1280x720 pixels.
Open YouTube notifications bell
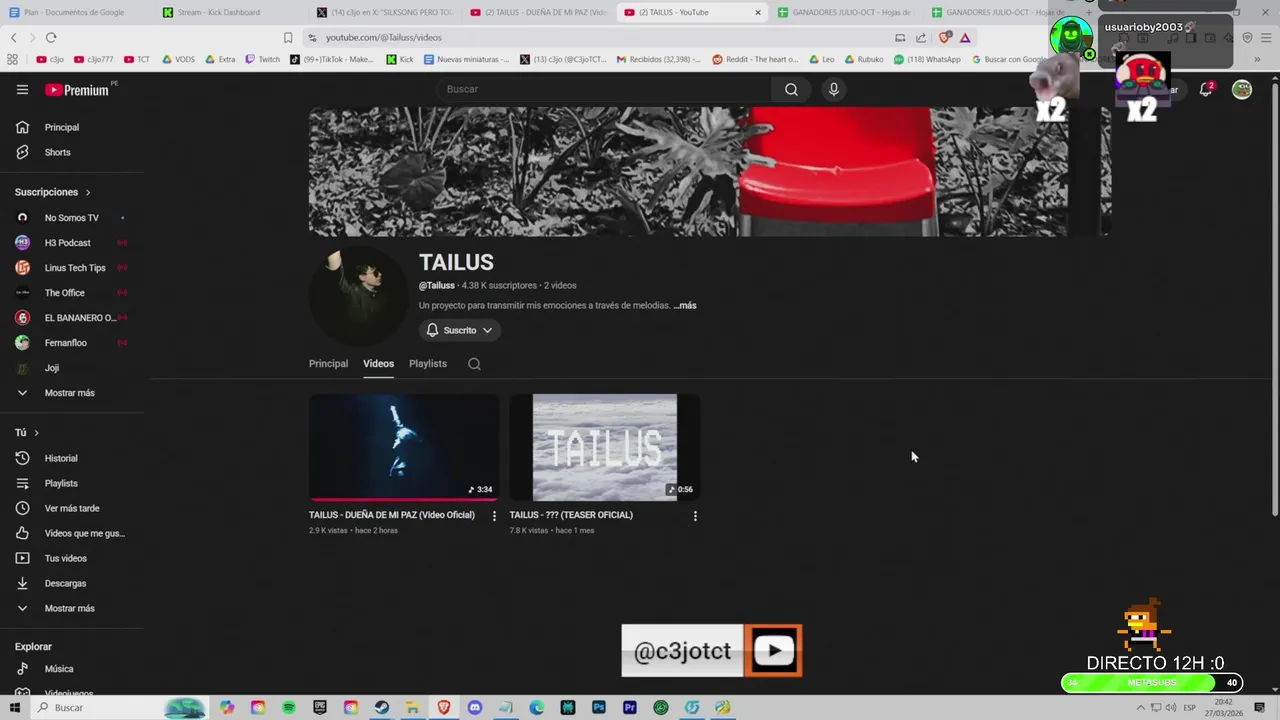[x=1206, y=89]
